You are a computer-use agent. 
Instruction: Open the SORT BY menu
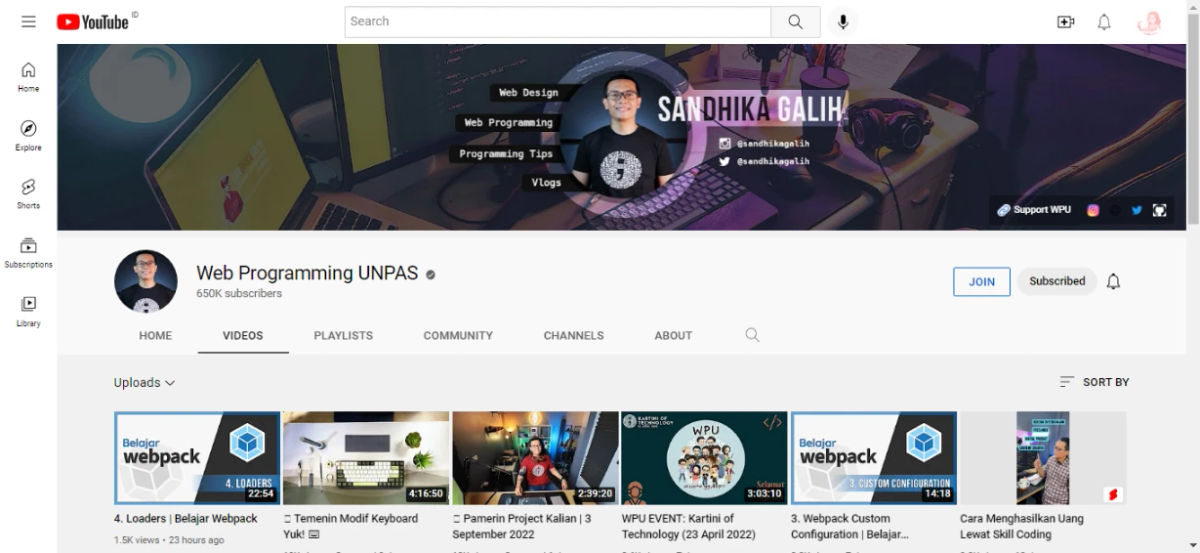pyautogui.click(x=1094, y=382)
